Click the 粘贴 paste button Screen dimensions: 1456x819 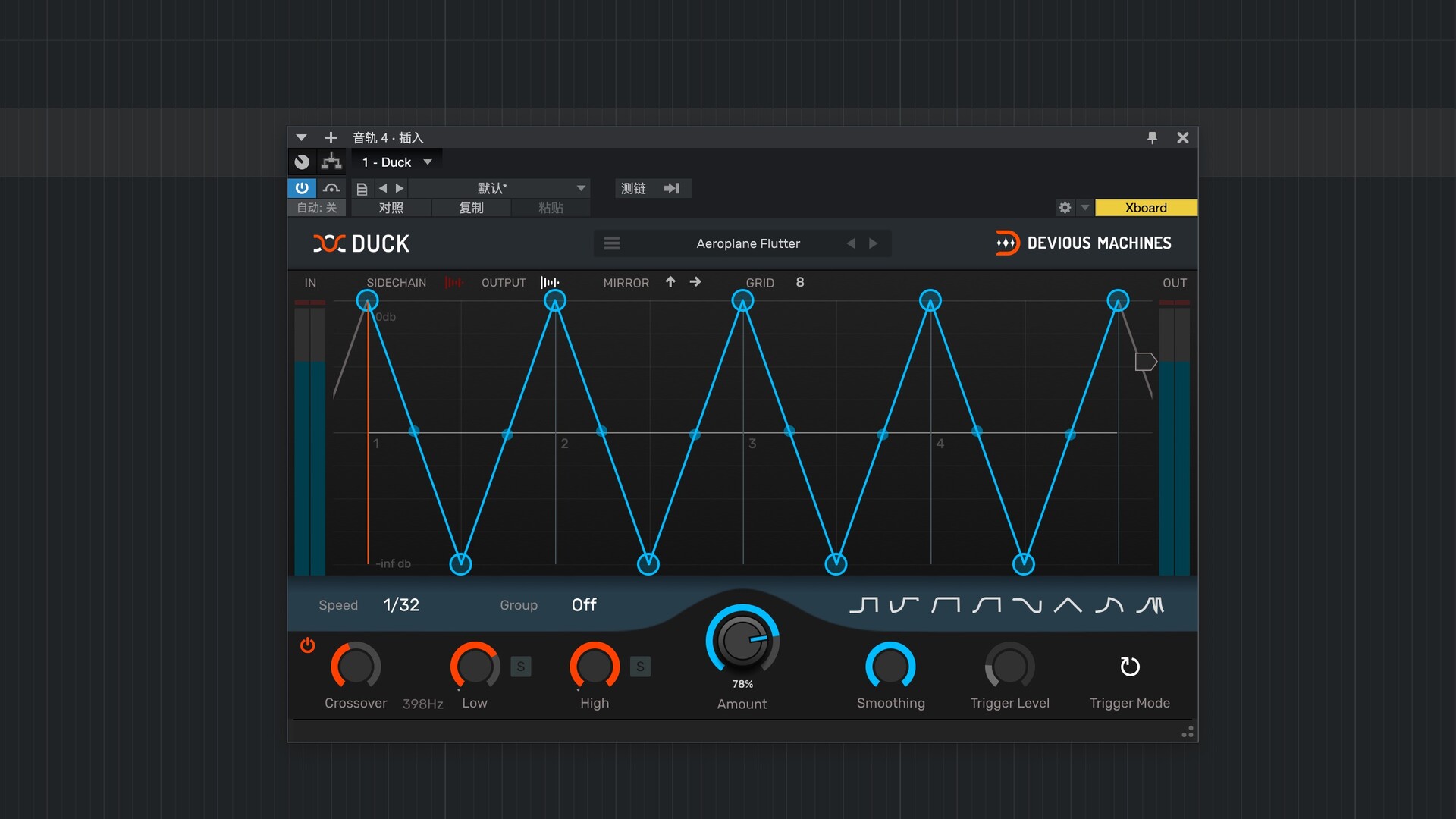tap(551, 208)
